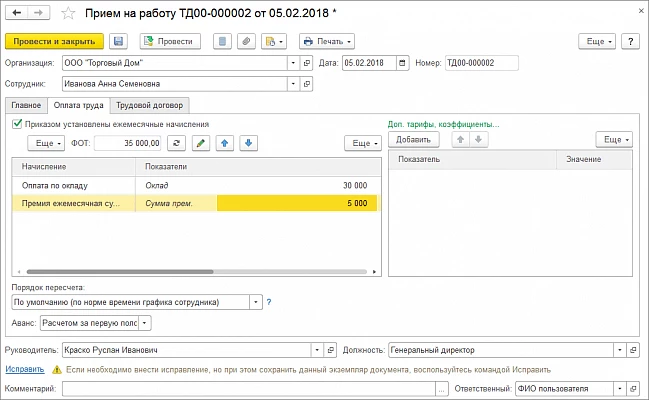The width and height of the screenshot is (649, 400).
Task: Open card for responsible user ФИО пользователя
Action: coord(633,388)
